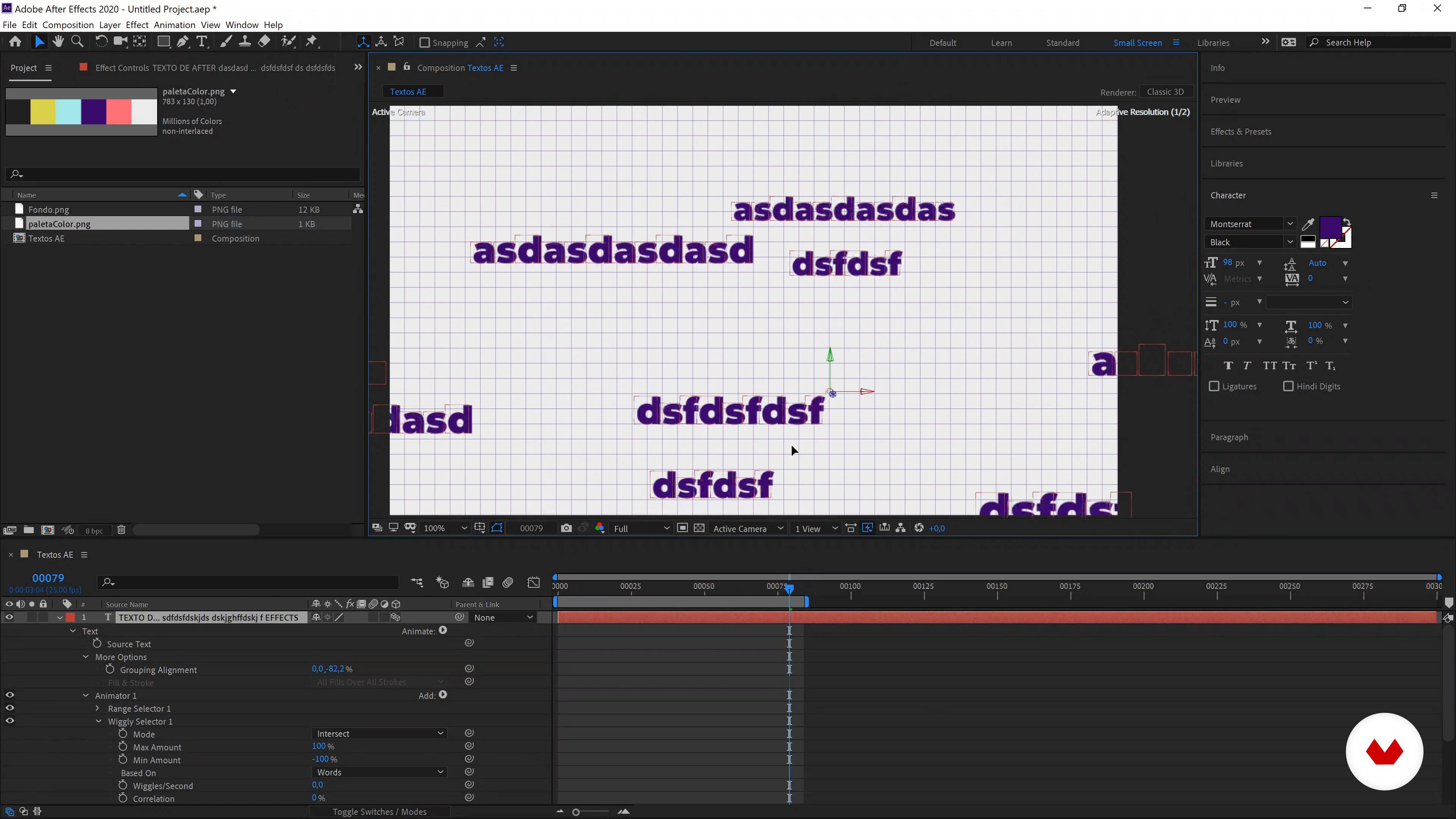This screenshot has width=1456, height=819.
Task: Select the Horizontal Type tool
Action: (202, 42)
